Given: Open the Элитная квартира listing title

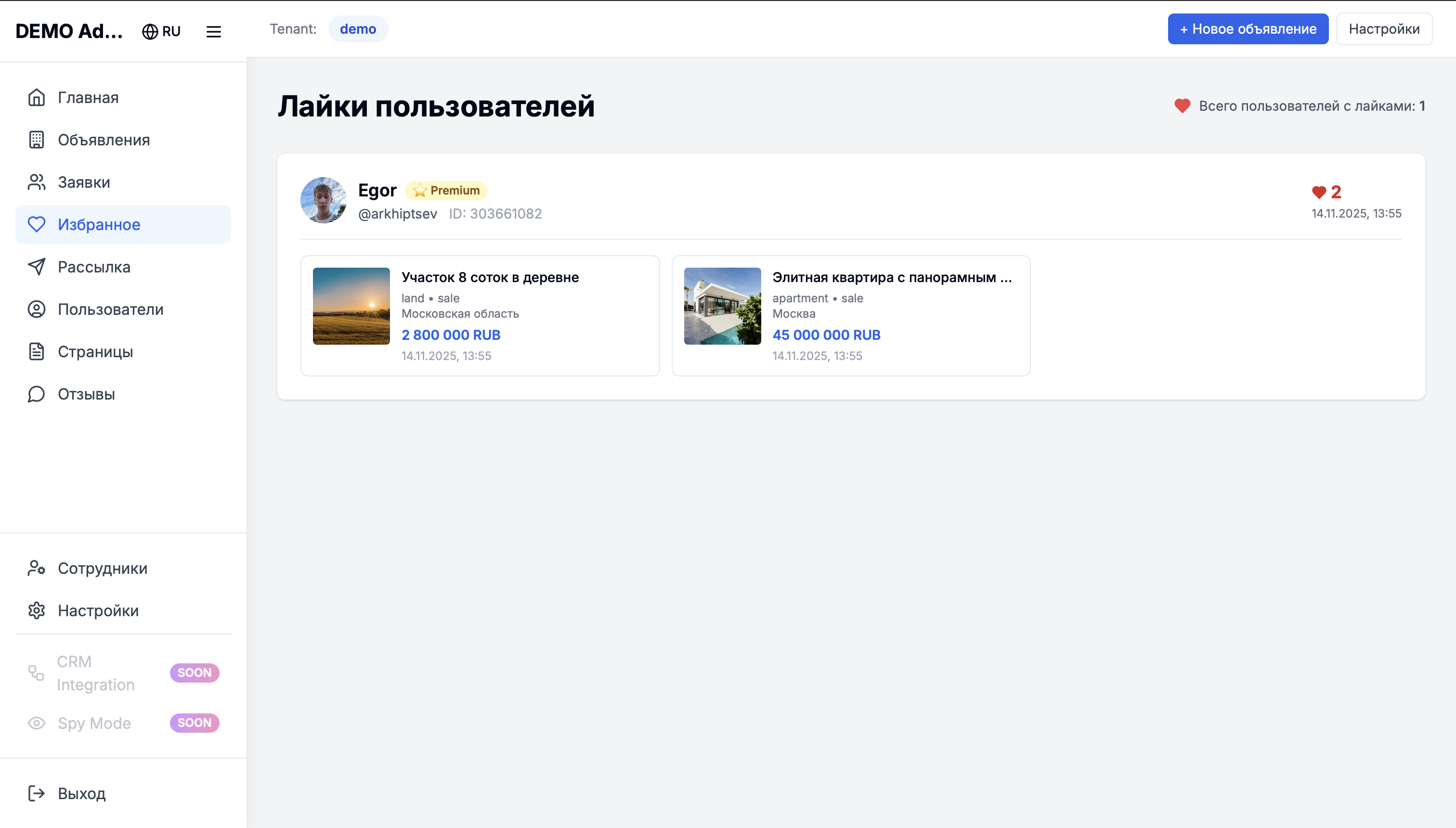Looking at the screenshot, I should [891, 277].
